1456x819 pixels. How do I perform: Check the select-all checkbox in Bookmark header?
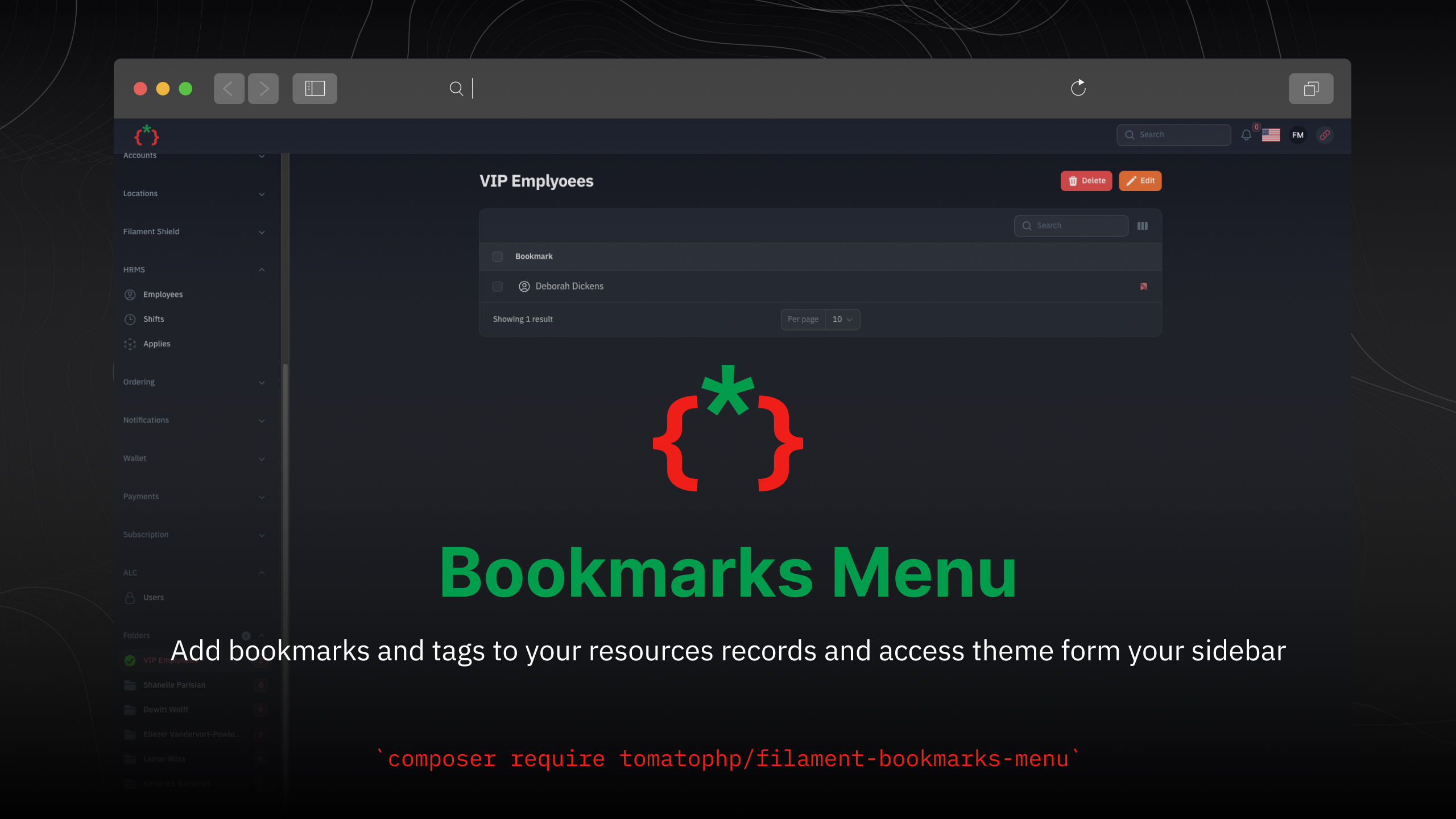[x=498, y=257]
